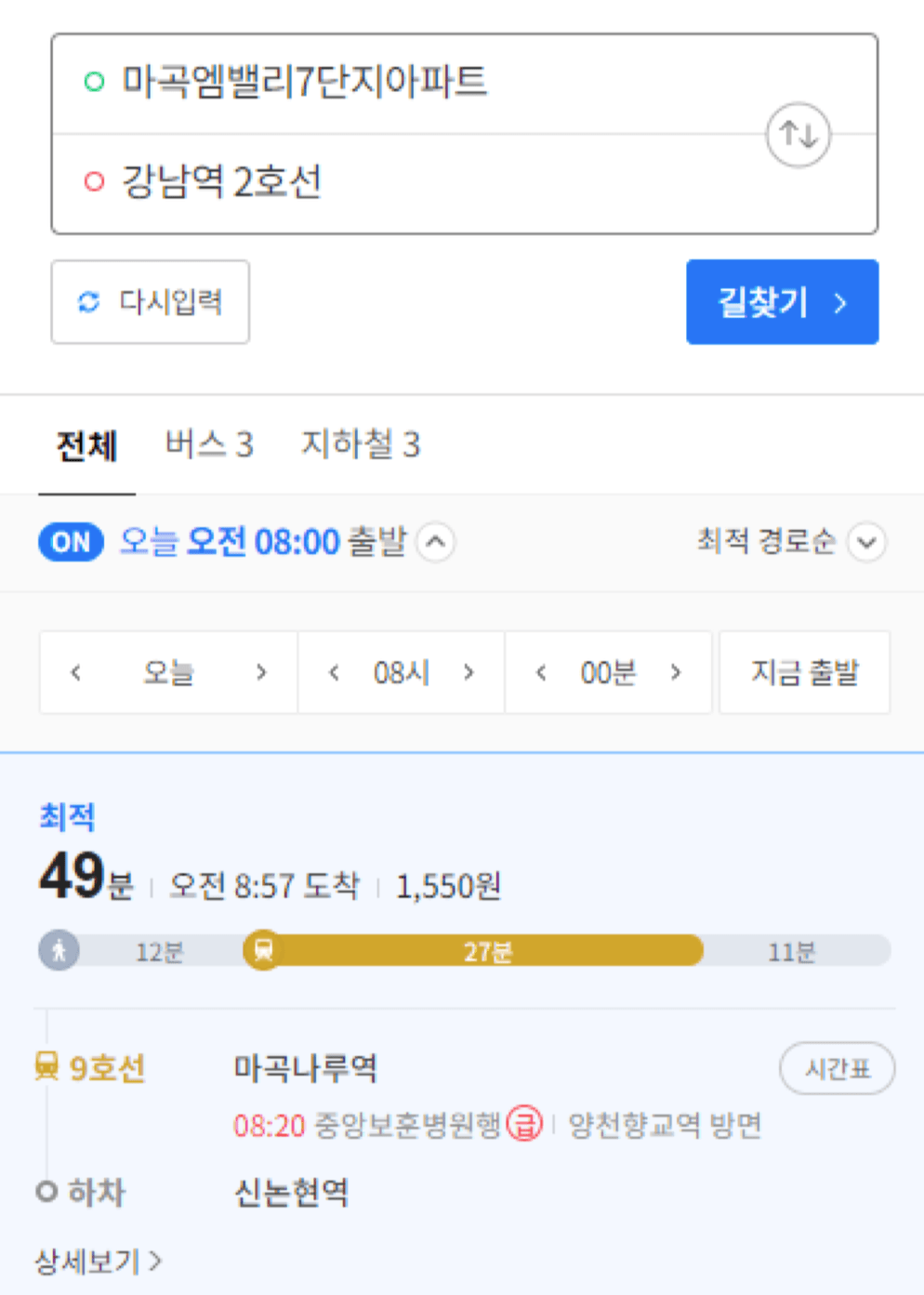Screen dimensions: 924x1295
Task: Toggle the ON departure time switch
Action: point(71,542)
